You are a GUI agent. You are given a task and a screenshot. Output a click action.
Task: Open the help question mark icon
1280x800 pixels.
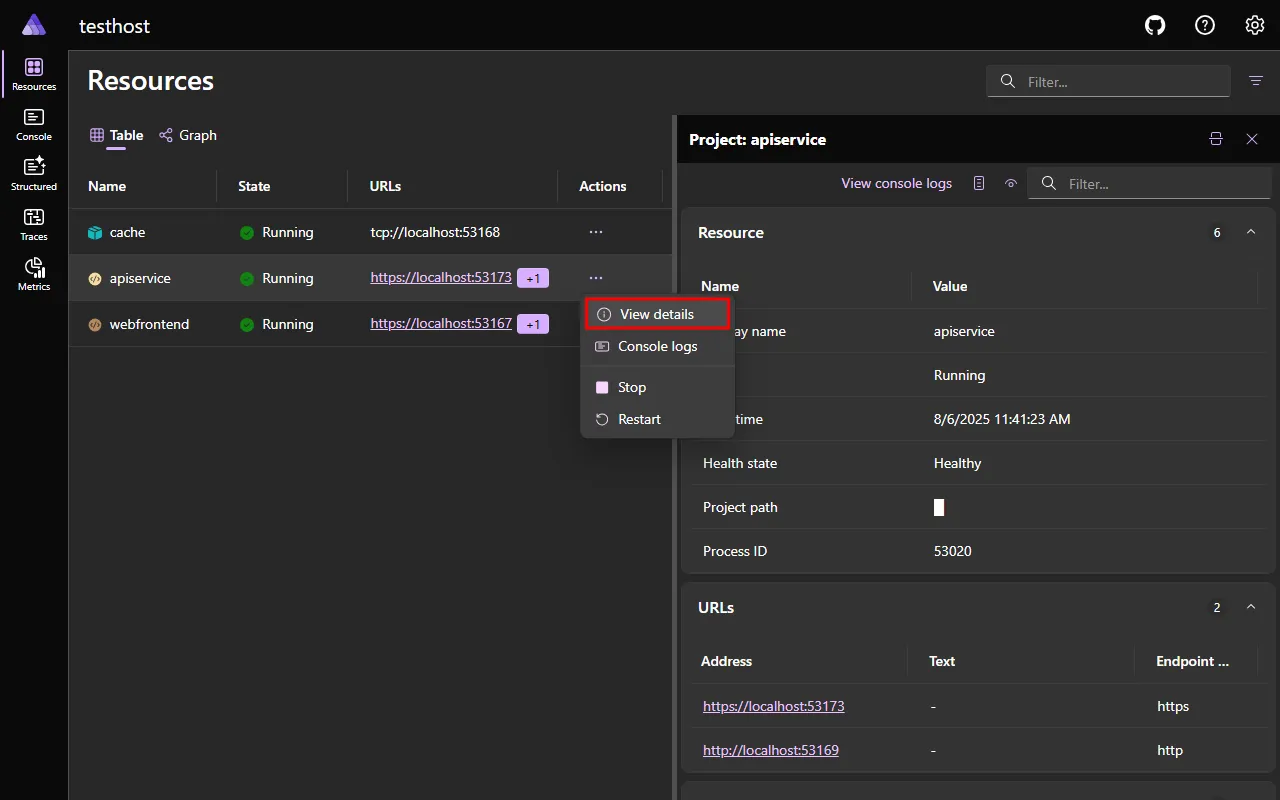[1205, 25]
